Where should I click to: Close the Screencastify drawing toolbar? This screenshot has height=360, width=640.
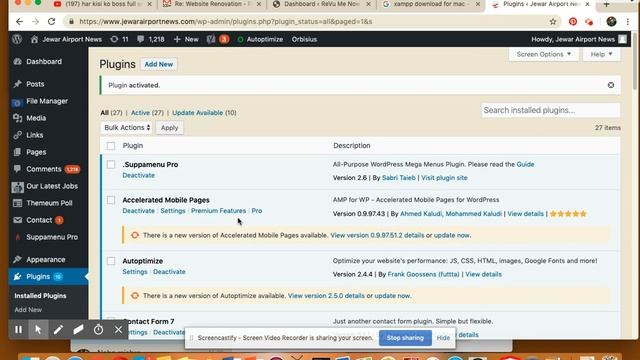click(x=118, y=329)
